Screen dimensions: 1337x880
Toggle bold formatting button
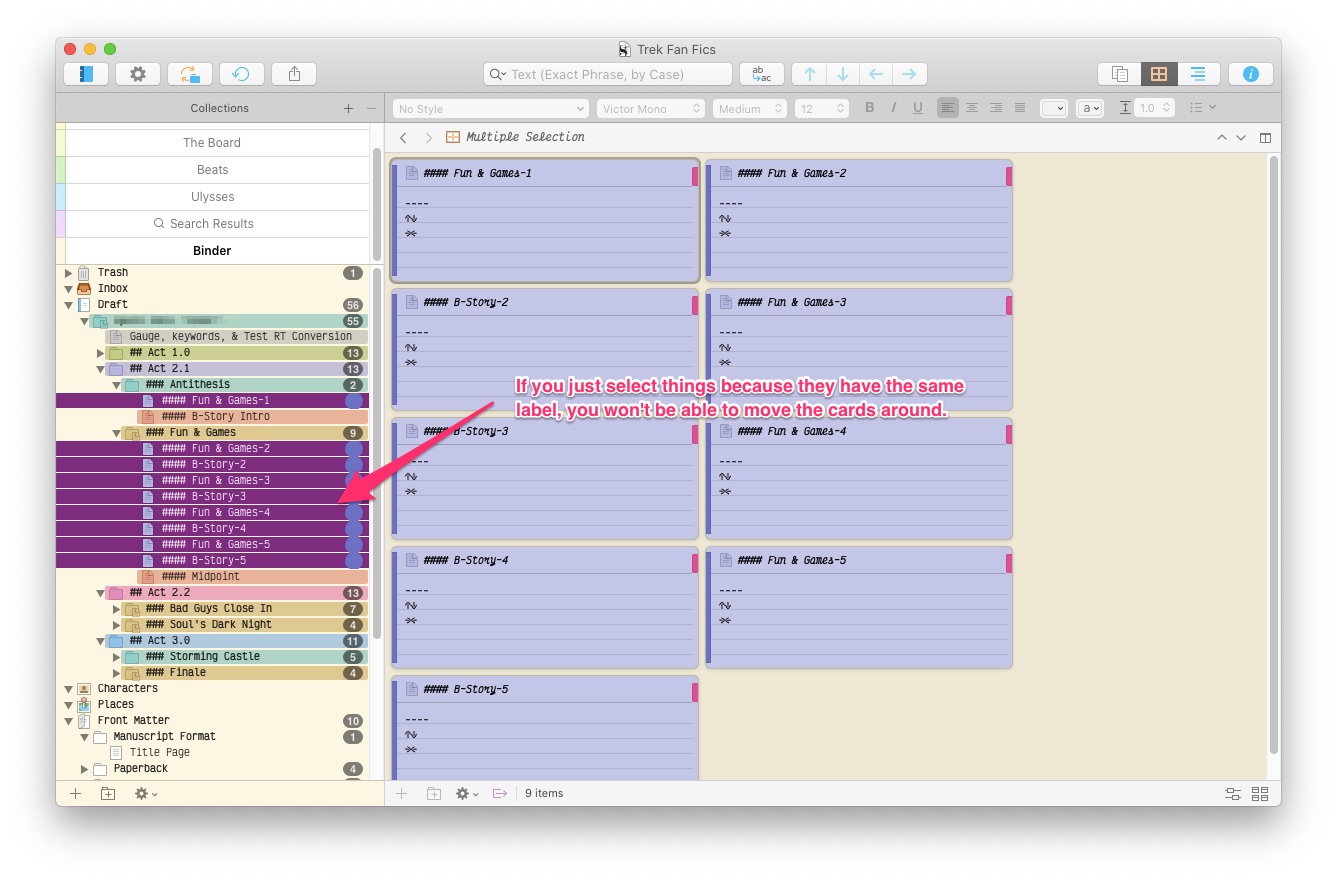(869, 108)
